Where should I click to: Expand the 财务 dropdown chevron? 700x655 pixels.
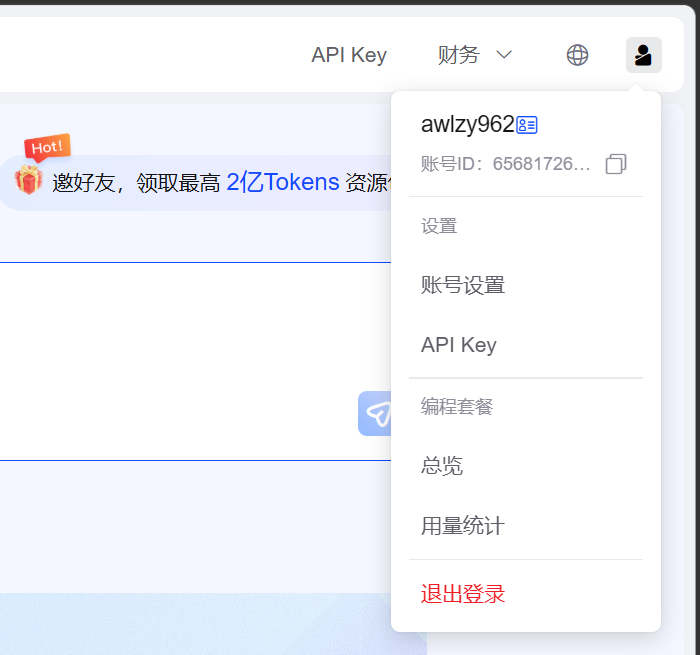point(504,55)
